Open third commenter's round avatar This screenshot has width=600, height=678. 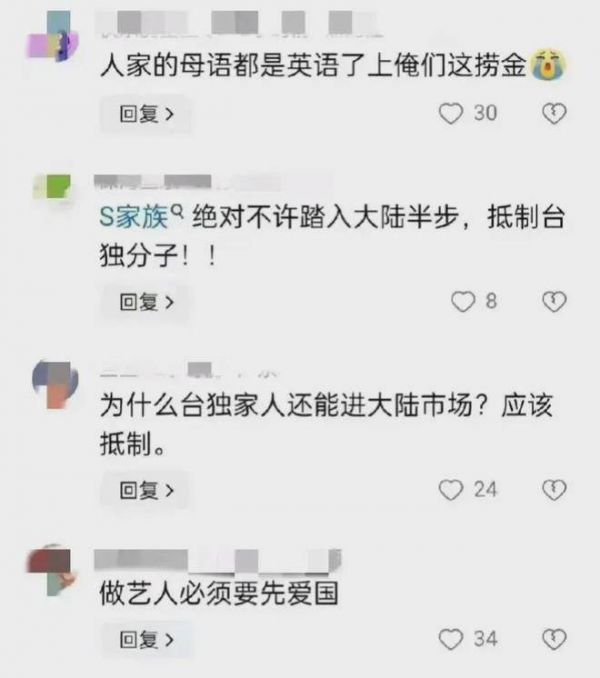(x=55, y=384)
